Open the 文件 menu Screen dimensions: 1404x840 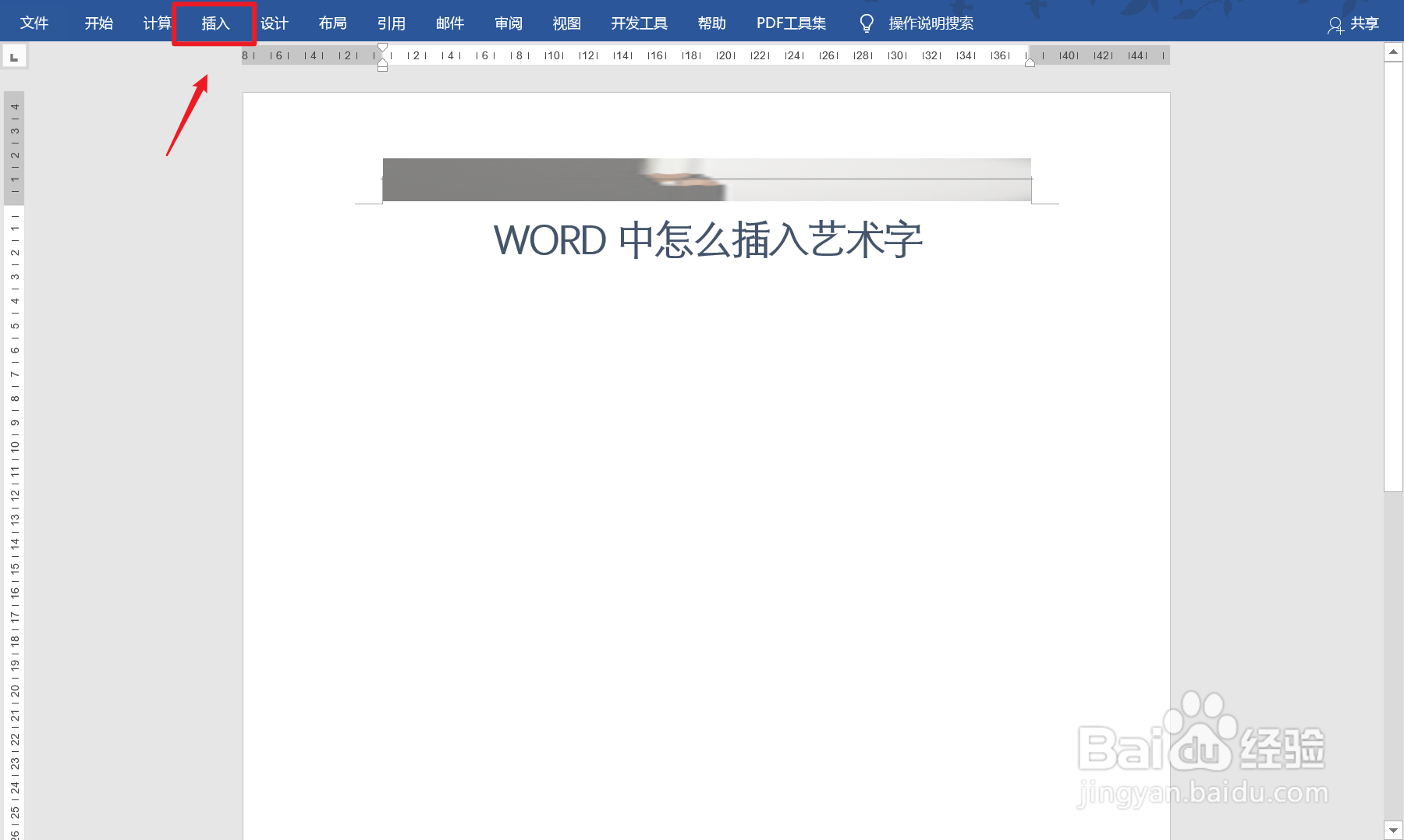point(34,23)
